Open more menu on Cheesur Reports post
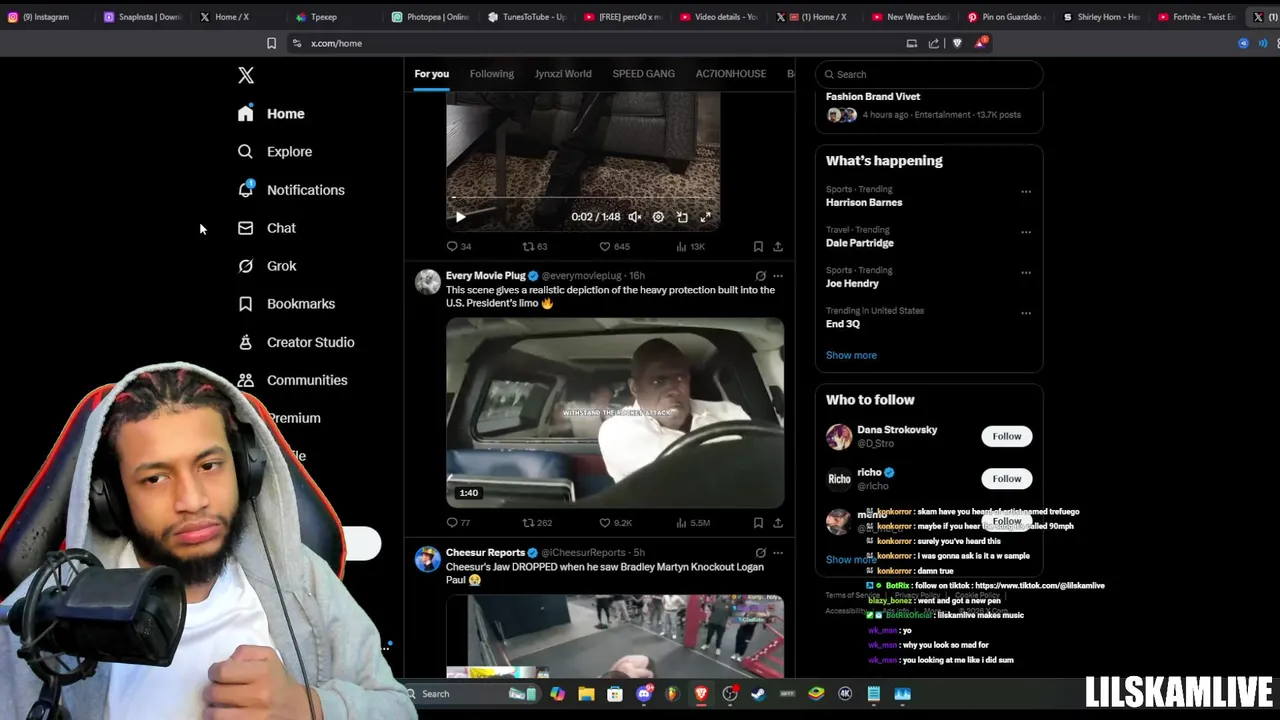The width and height of the screenshot is (1280, 720). point(778,553)
